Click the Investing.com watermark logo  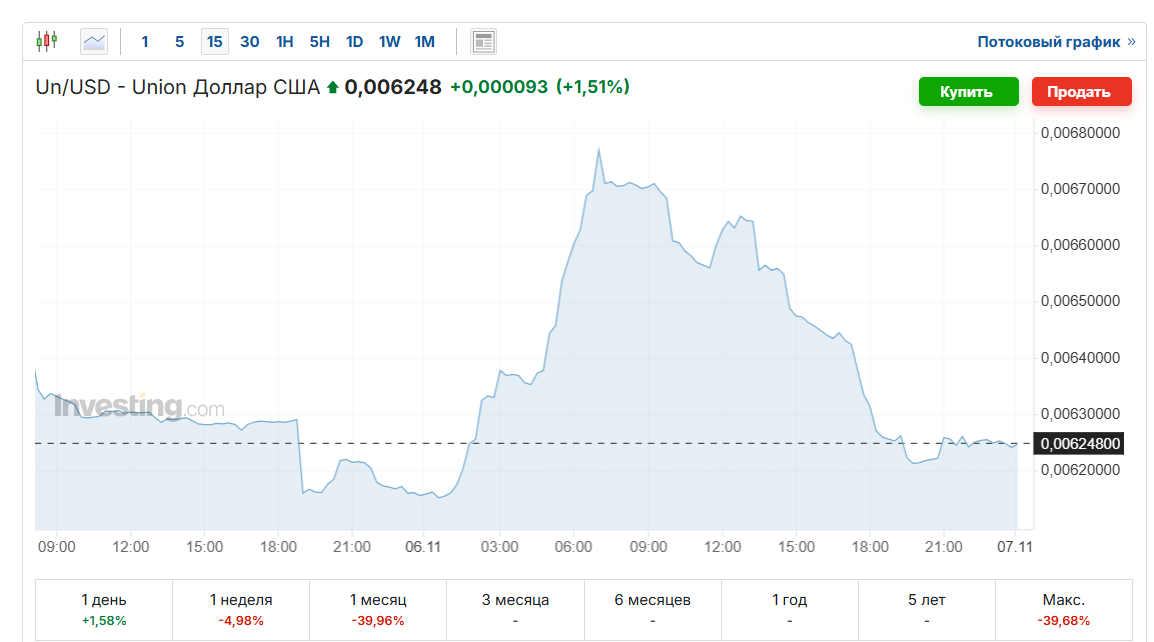pyautogui.click(x=139, y=407)
